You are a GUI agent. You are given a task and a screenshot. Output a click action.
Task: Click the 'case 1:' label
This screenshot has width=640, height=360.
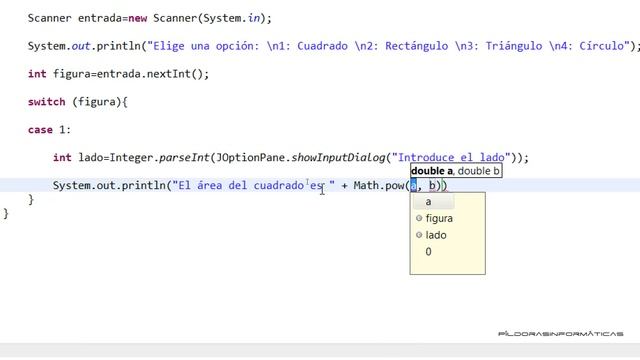(49, 130)
